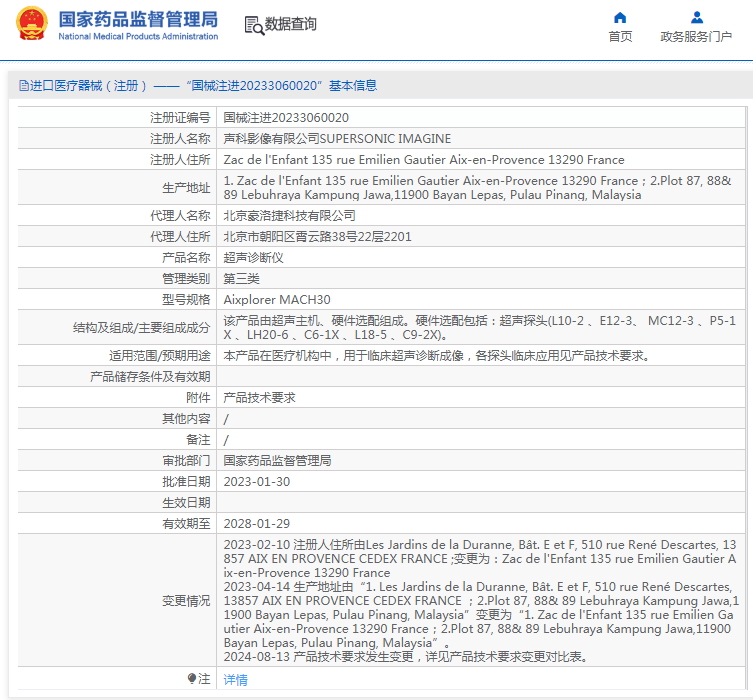Click the 2024-08-13 change record line
753x700 pixels.
click(x=406, y=657)
